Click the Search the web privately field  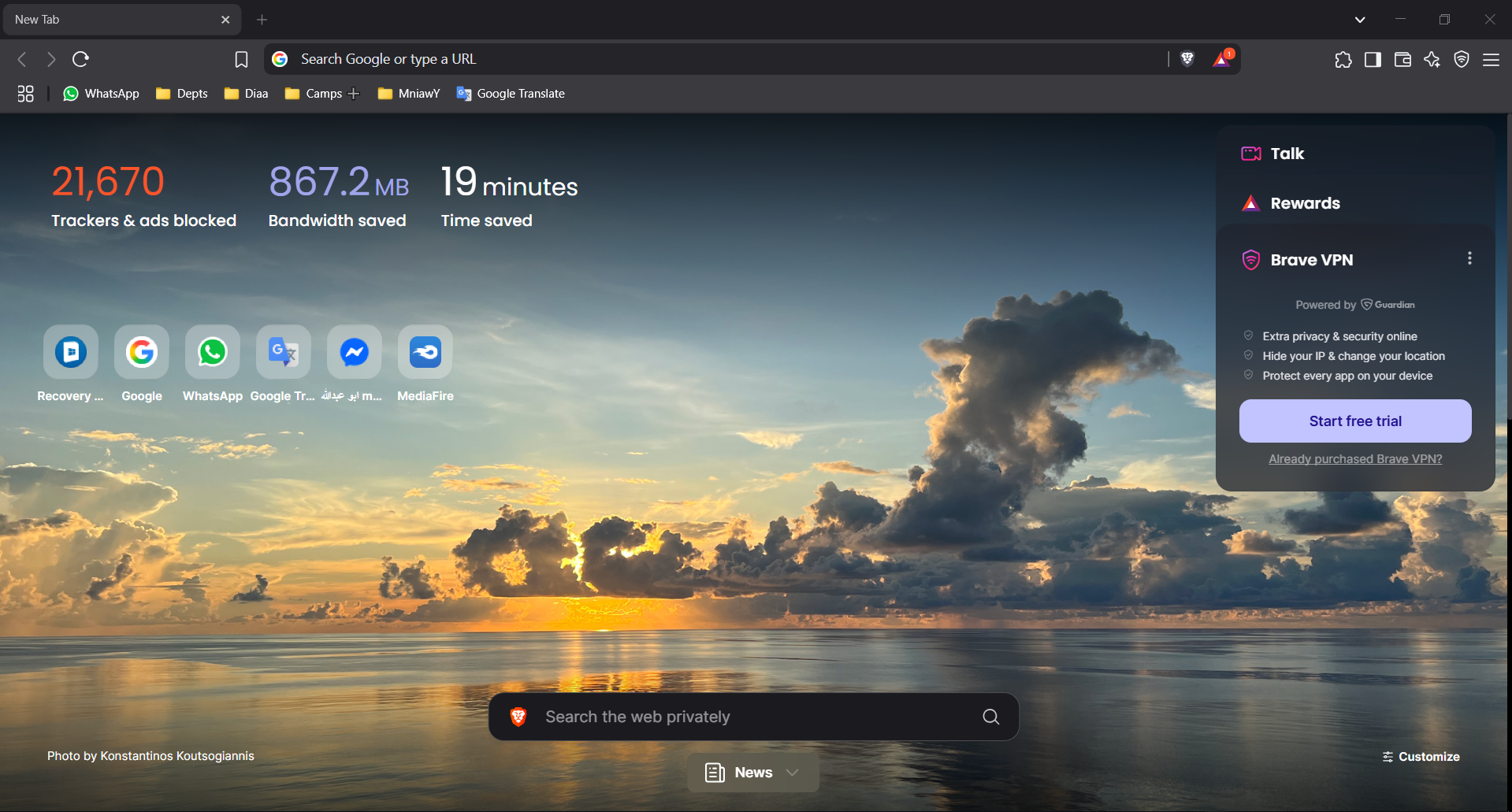[x=754, y=717]
